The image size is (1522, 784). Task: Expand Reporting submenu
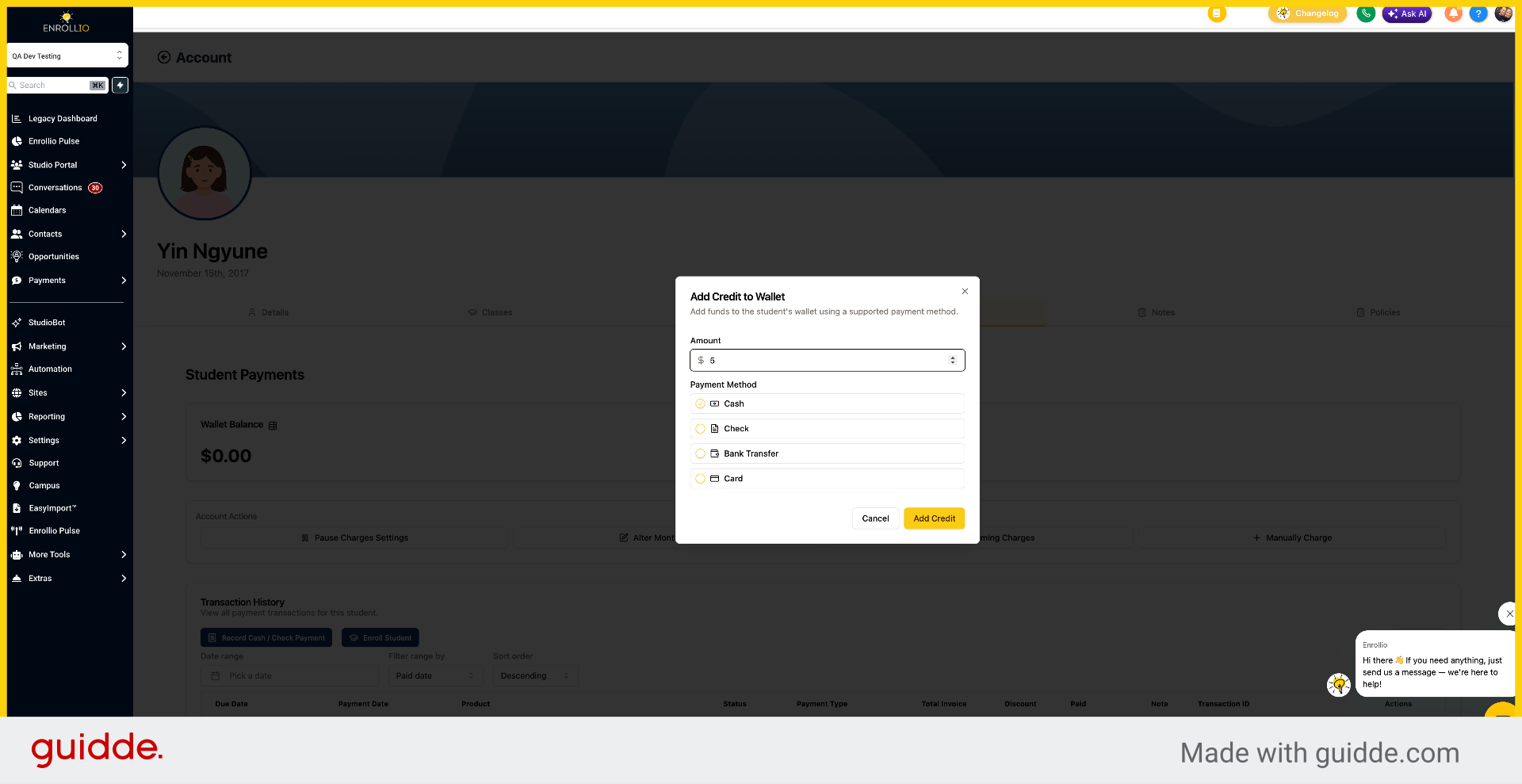click(x=124, y=417)
